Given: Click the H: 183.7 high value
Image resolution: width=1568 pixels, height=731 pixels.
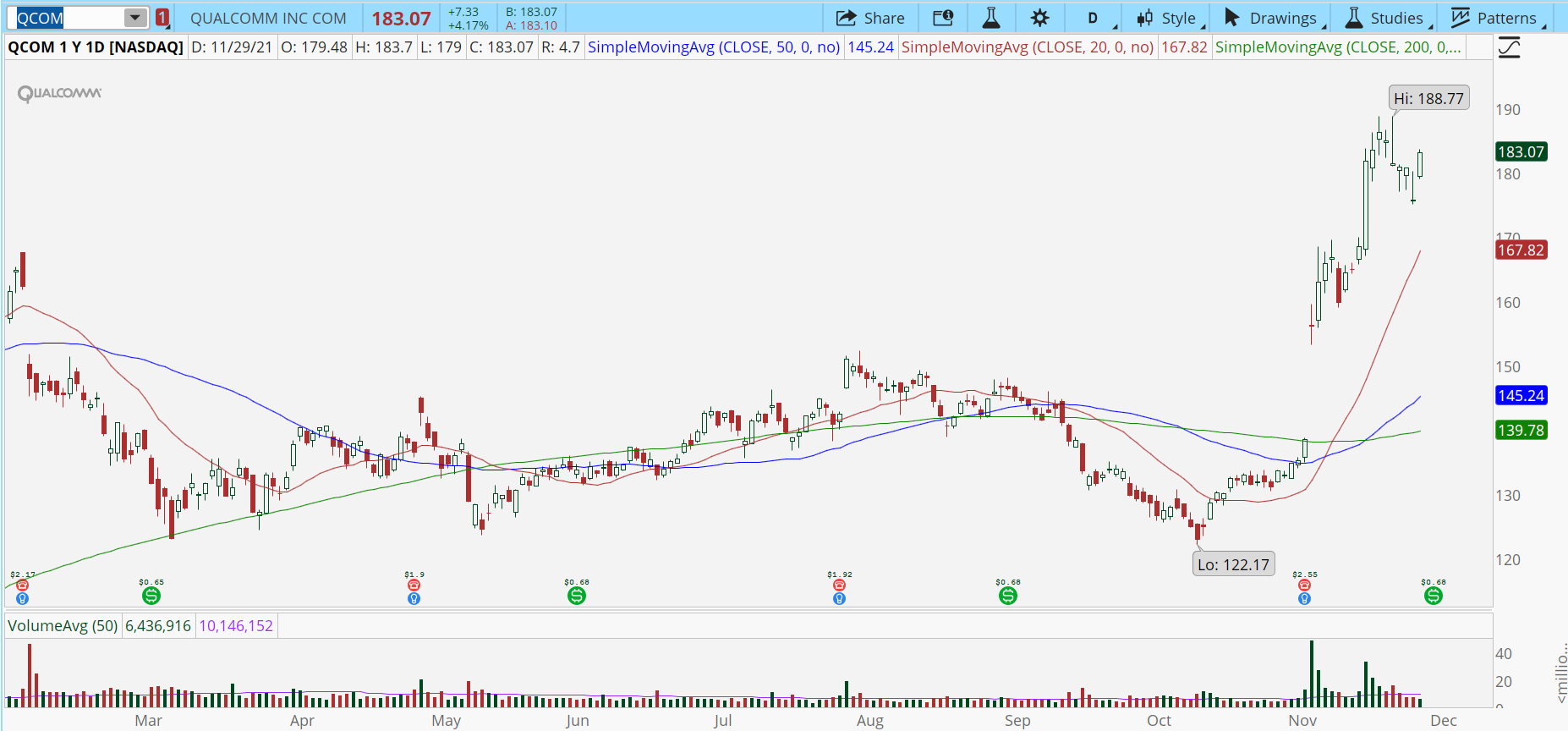Looking at the screenshot, I should coord(384,47).
